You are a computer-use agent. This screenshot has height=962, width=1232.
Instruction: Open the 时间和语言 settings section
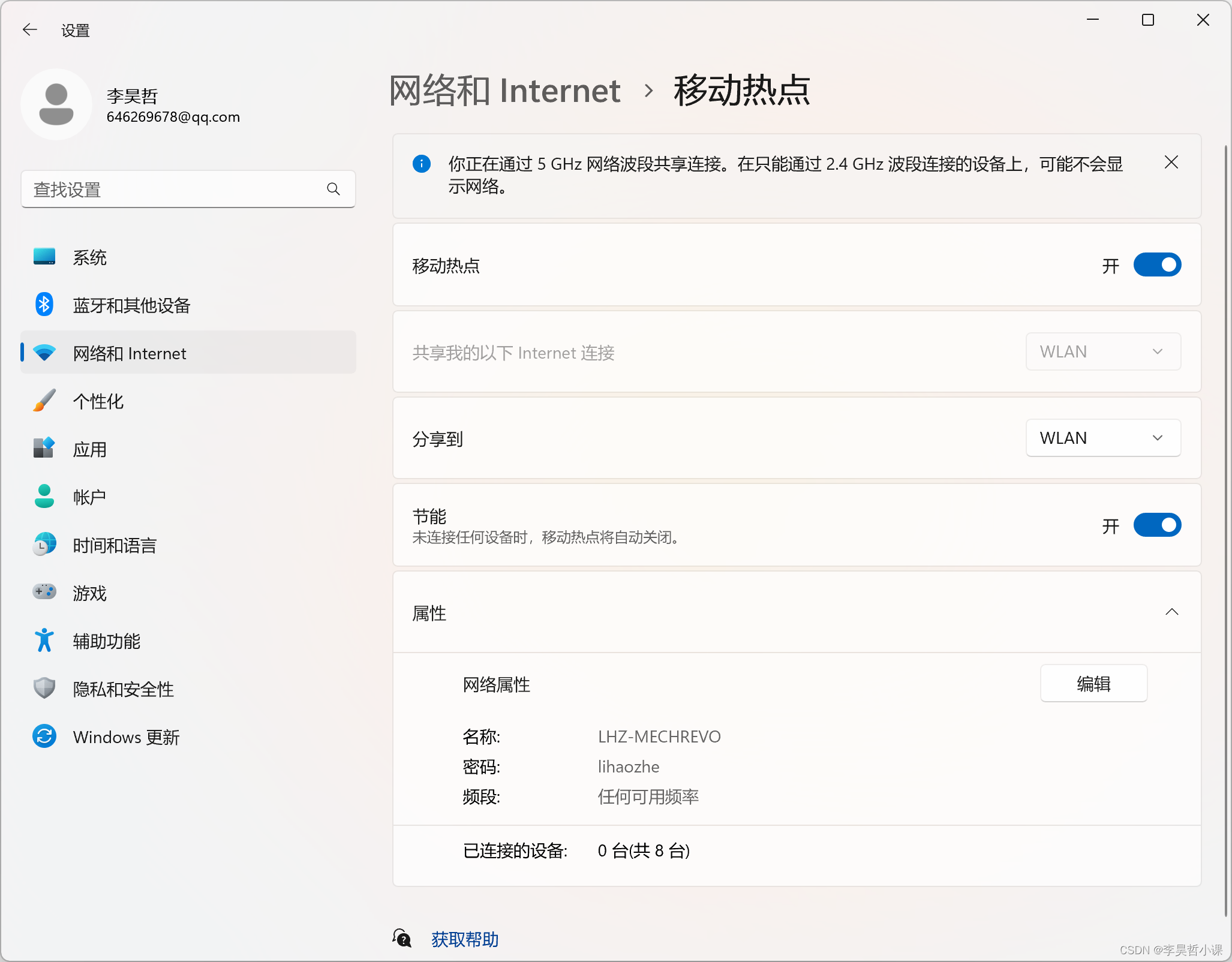point(115,545)
